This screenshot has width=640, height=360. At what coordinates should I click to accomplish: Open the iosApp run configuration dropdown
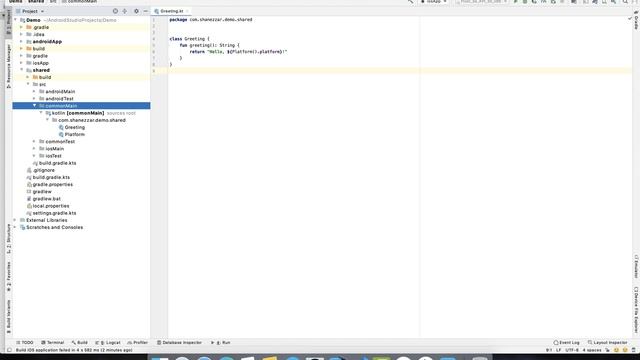click(x=433, y=2)
